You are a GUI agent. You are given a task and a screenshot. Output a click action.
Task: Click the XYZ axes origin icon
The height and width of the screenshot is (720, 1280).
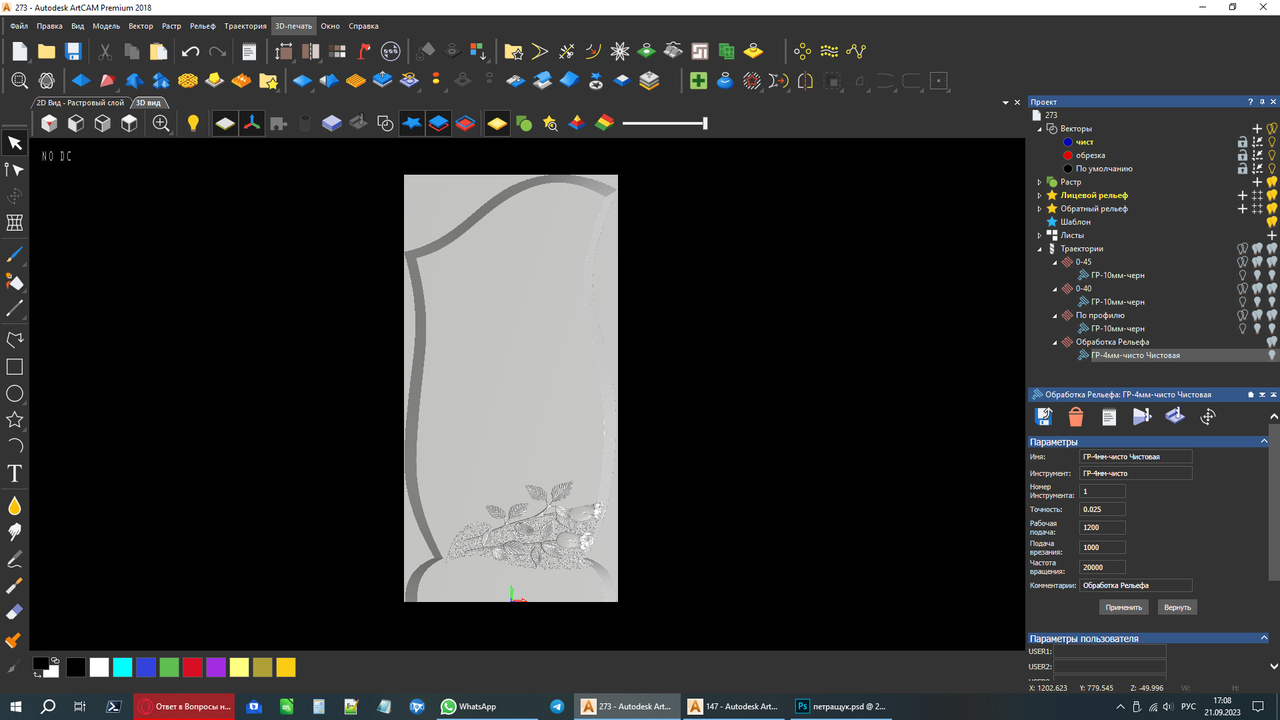pos(252,123)
